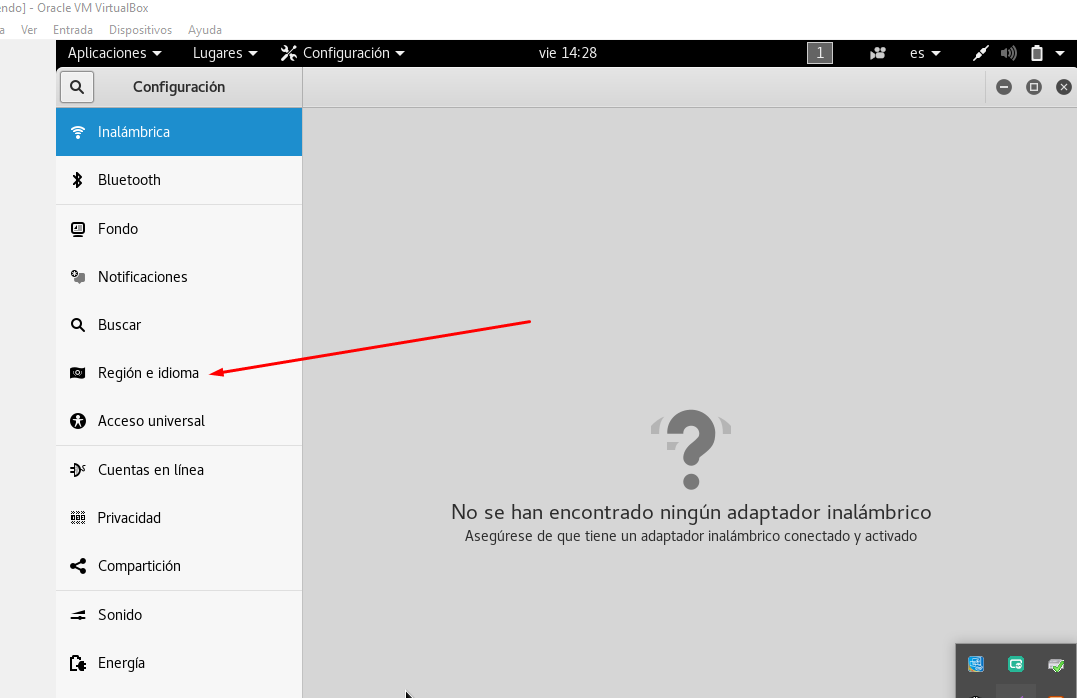Click the device with green checkmark tray icon

[x=1056, y=664]
